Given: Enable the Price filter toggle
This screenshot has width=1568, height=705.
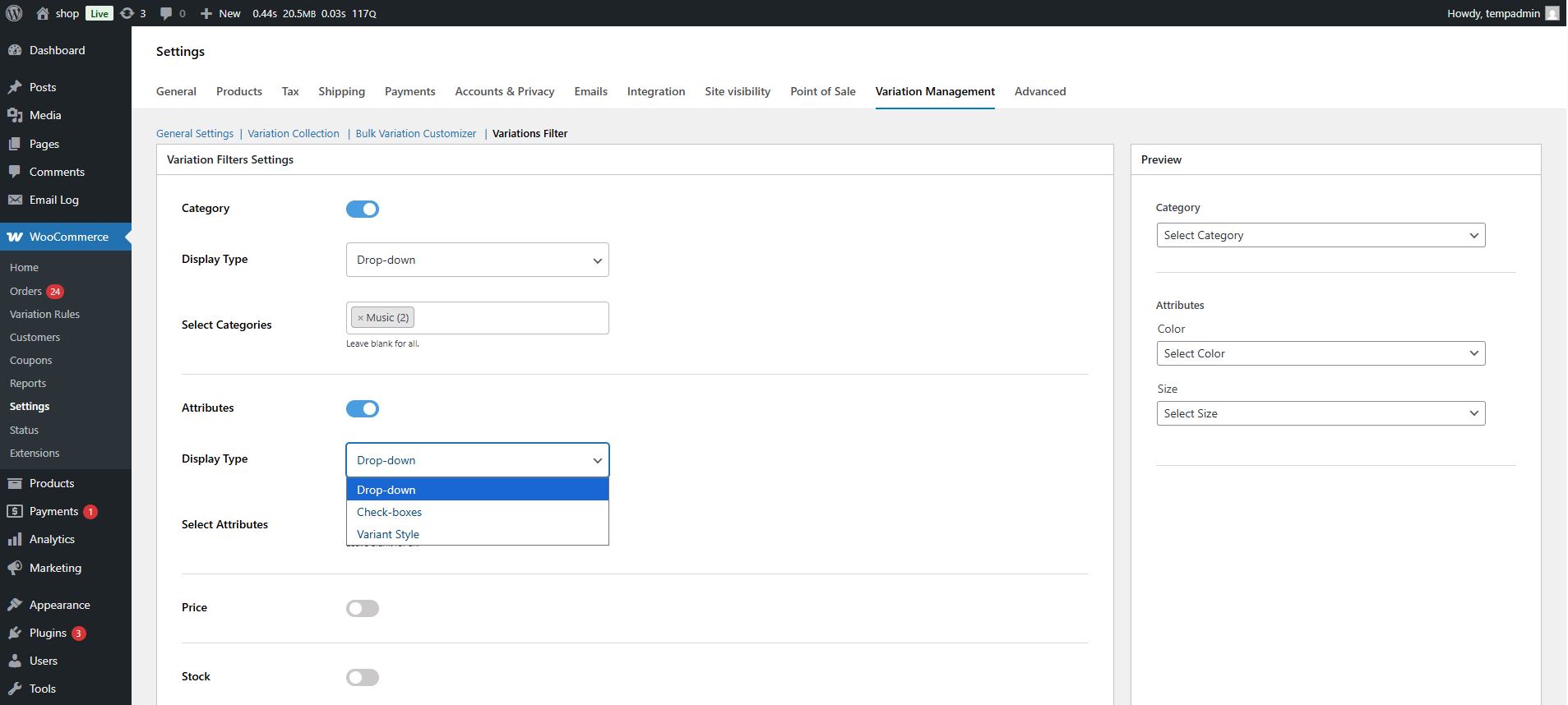Looking at the screenshot, I should pyautogui.click(x=363, y=608).
